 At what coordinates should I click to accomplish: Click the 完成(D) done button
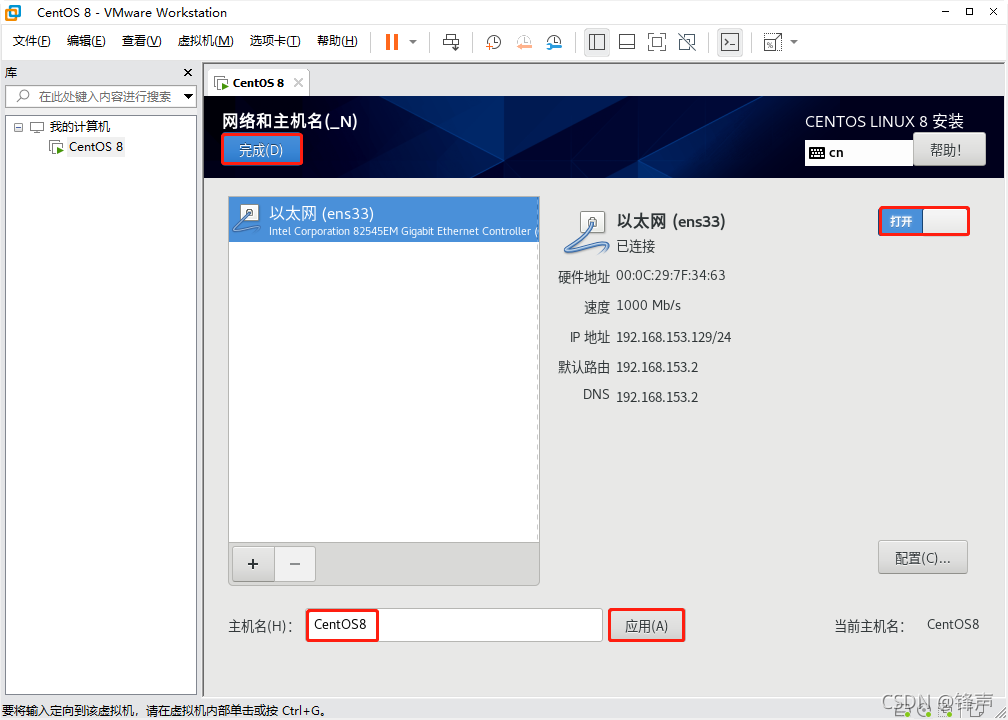tap(261, 150)
